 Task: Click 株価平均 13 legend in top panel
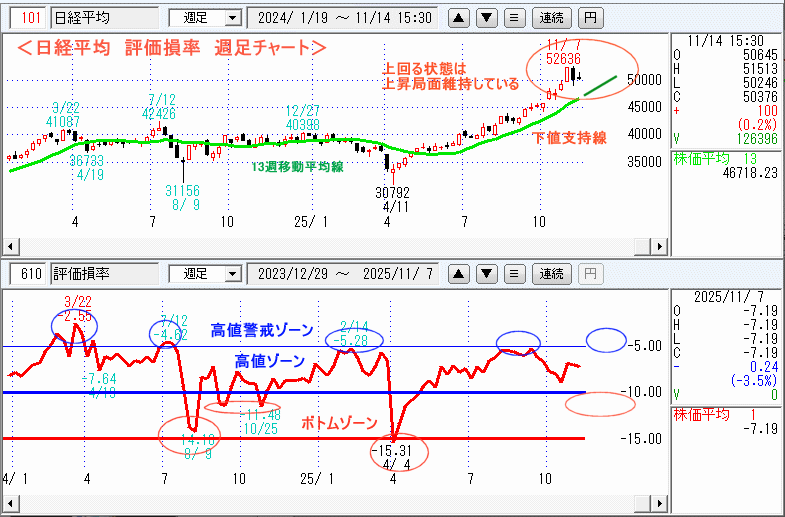pos(715,159)
